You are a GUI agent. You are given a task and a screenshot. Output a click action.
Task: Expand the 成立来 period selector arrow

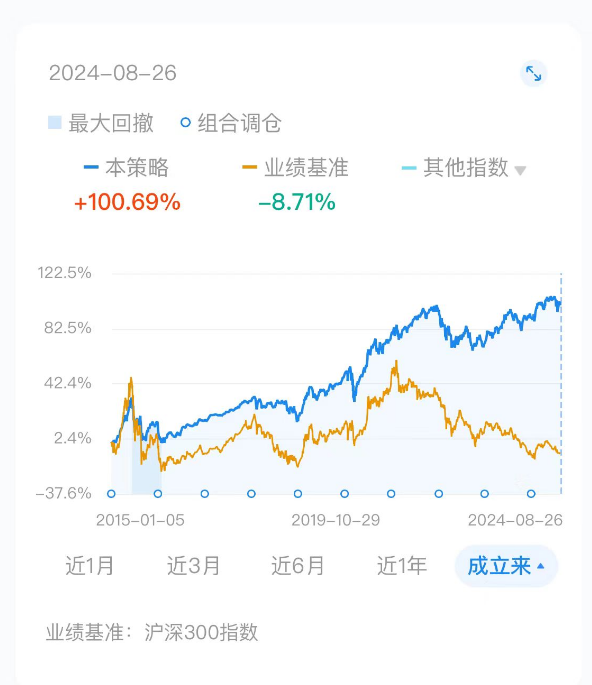(540, 566)
